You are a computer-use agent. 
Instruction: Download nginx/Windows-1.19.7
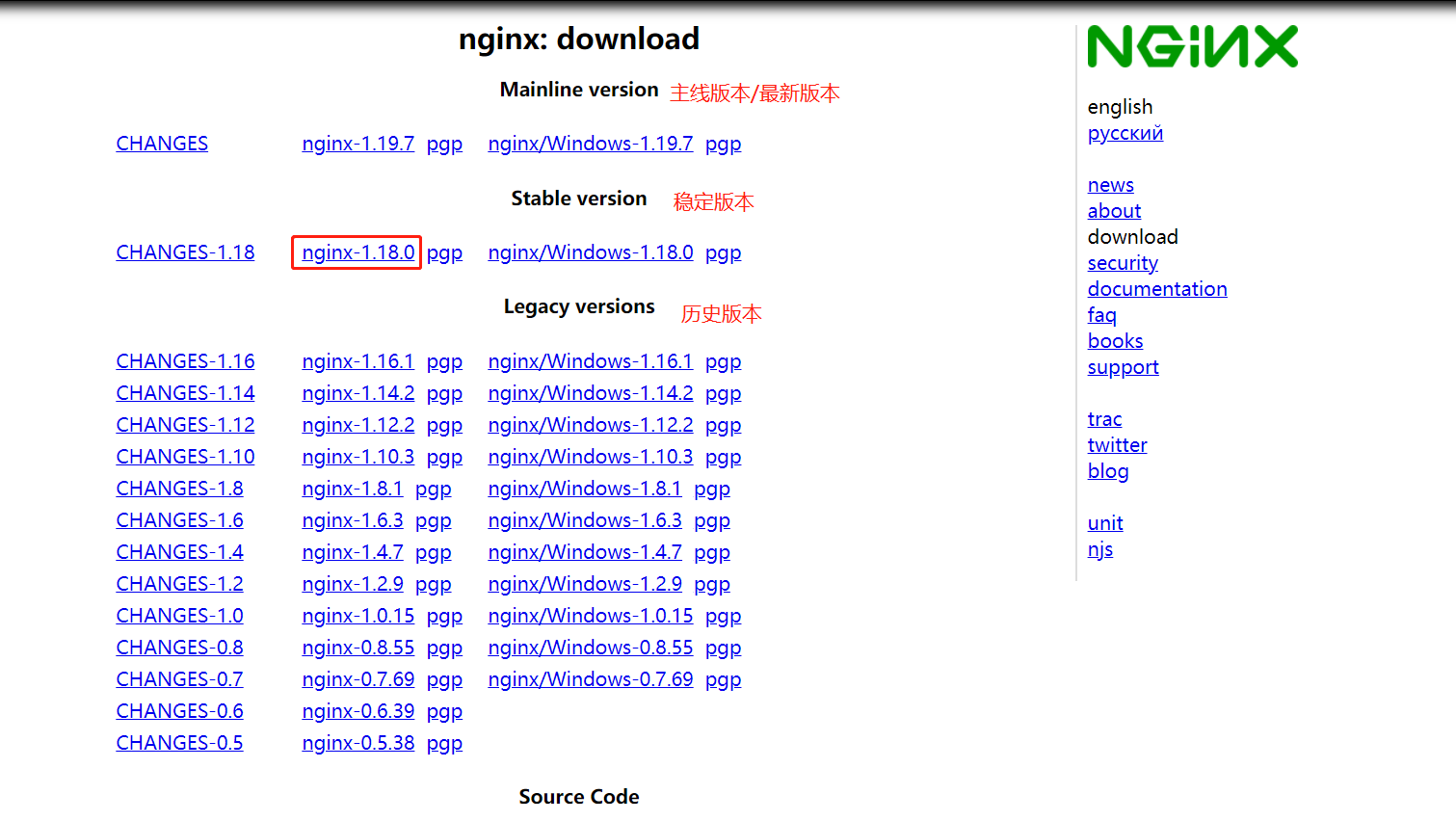(x=591, y=144)
